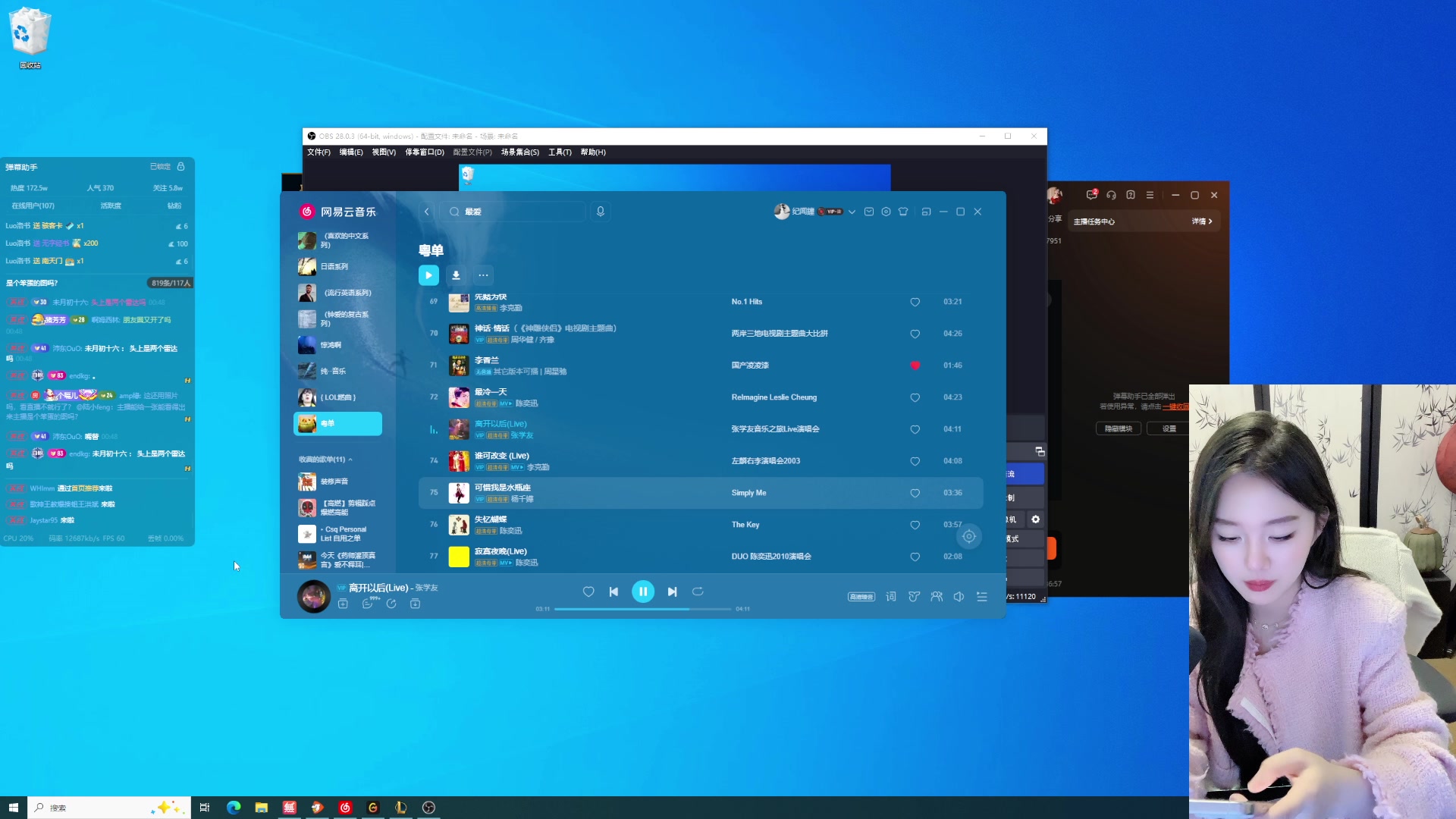This screenshot has height=819, width=1456.
Task: Like the song 谁可改变 (Live)
Action: click(x=915, y=461)
